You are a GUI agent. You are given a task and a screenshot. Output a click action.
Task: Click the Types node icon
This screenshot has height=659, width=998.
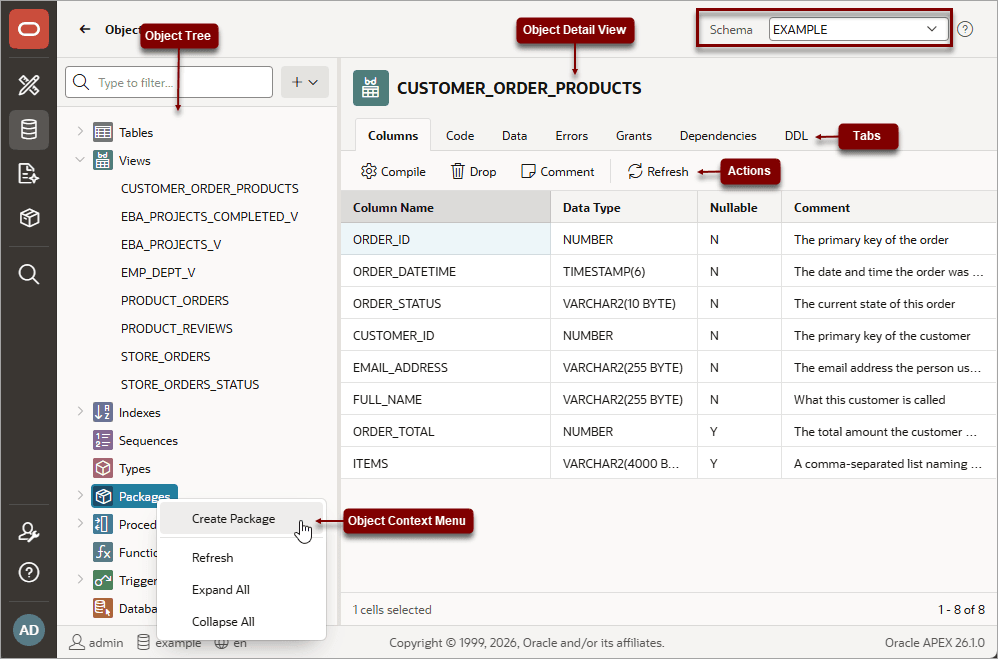coord(103,469)
